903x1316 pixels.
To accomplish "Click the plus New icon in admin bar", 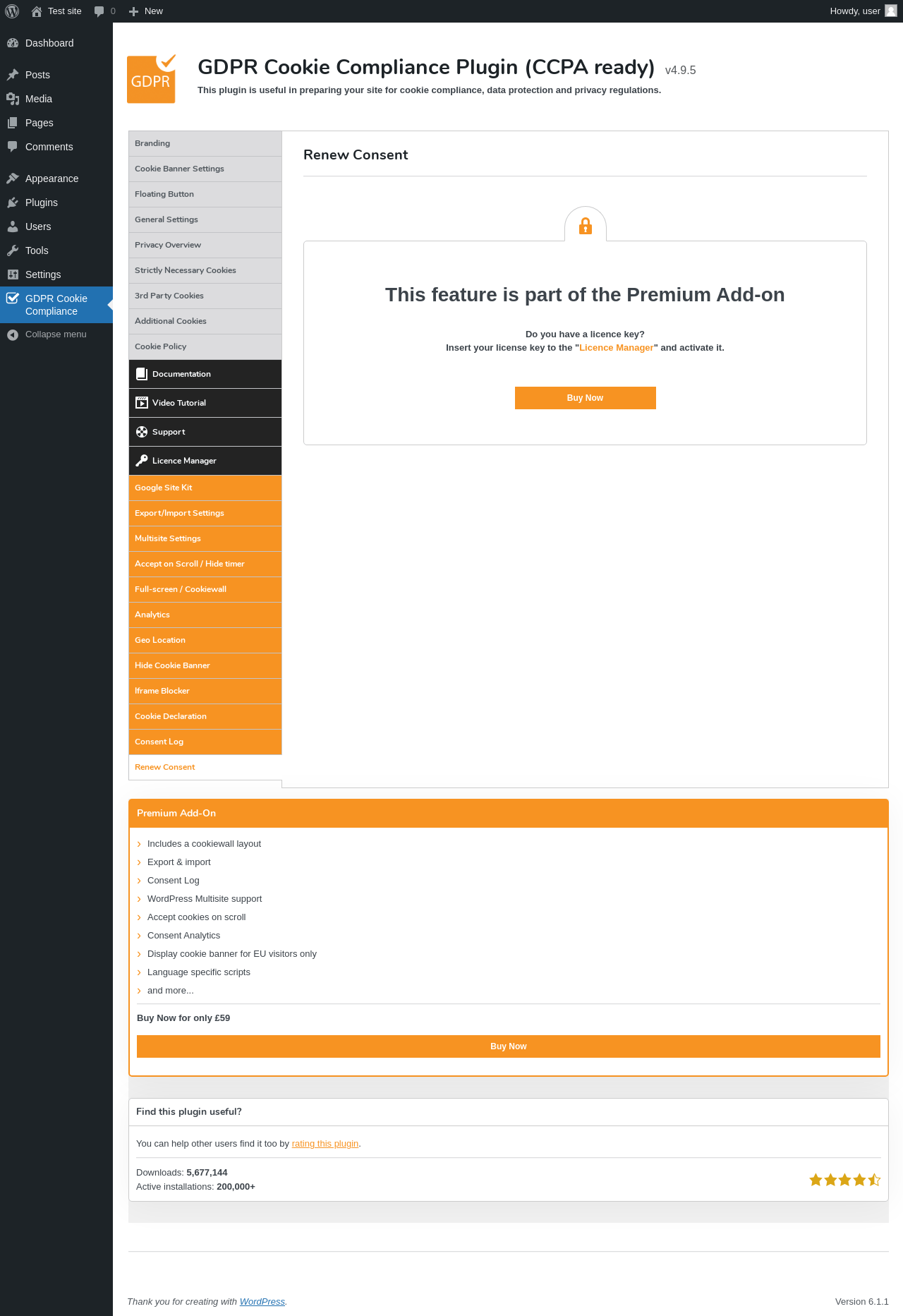I will pos(133,11).
